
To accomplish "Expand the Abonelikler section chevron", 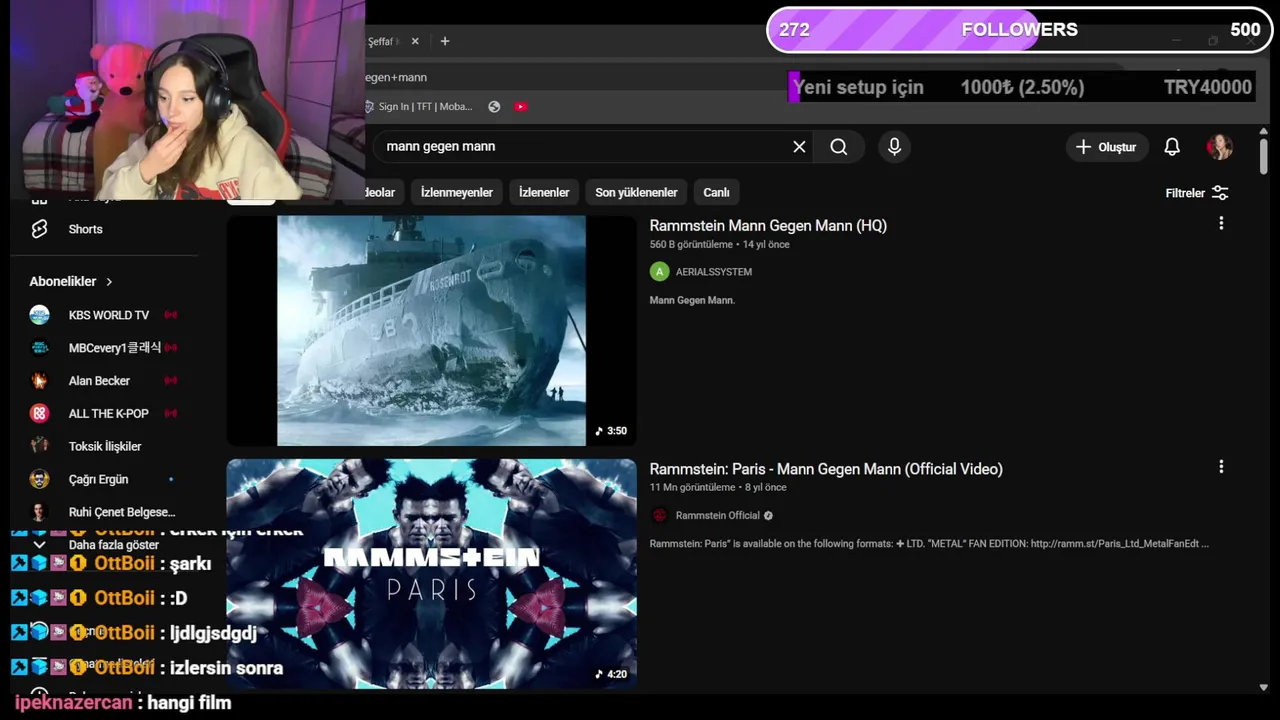I will pos(109,282).
